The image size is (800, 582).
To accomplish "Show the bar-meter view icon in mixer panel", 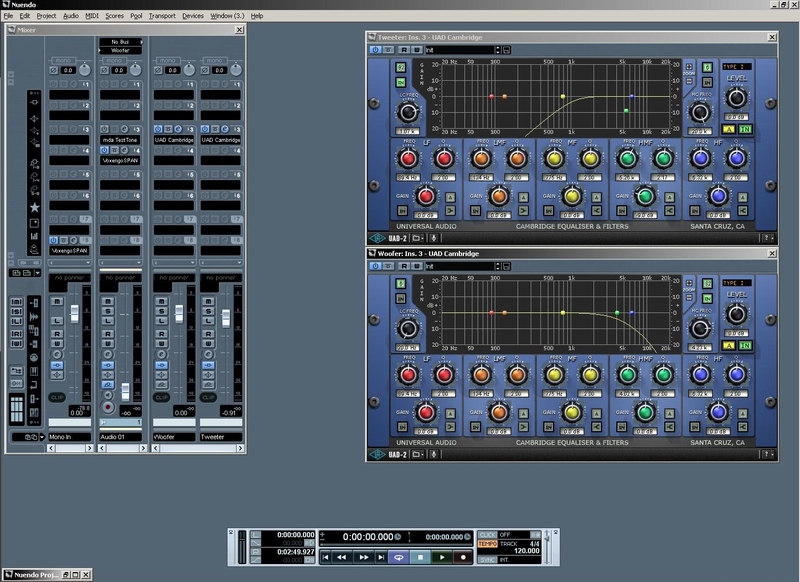I will (x=34, y=236).
